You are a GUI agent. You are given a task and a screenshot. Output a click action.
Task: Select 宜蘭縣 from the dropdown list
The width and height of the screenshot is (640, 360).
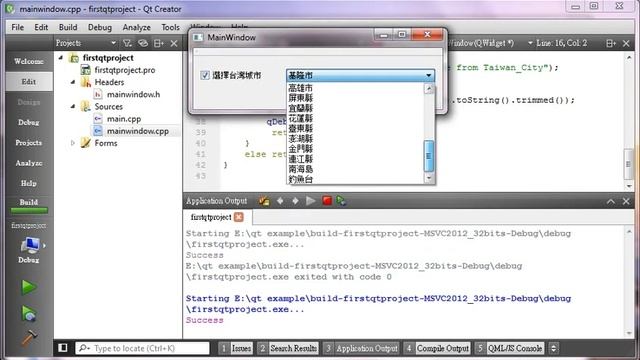(x=355, y=108)
